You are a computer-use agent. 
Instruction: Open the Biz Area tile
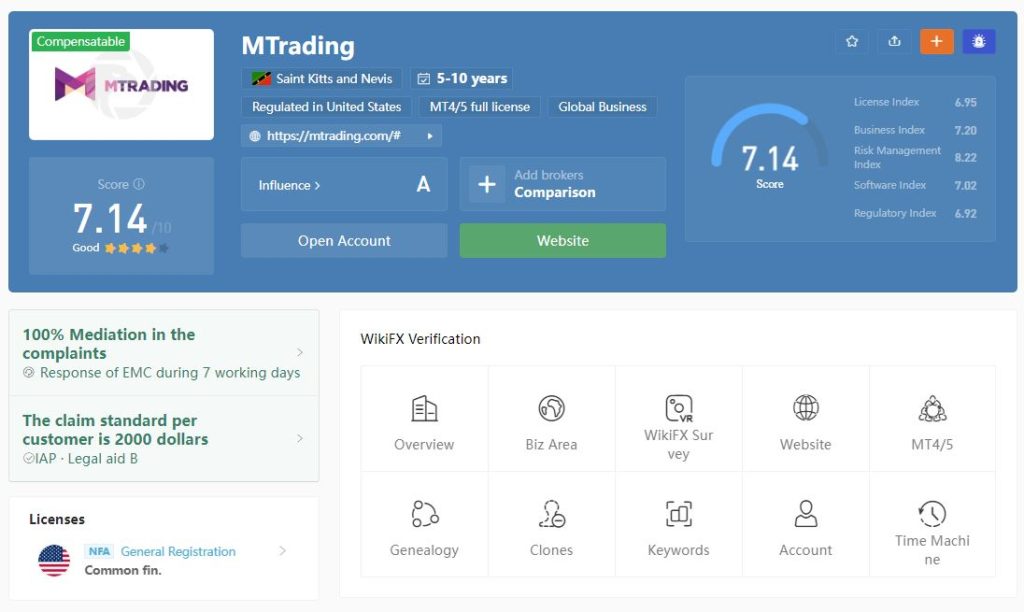(551, 419)
